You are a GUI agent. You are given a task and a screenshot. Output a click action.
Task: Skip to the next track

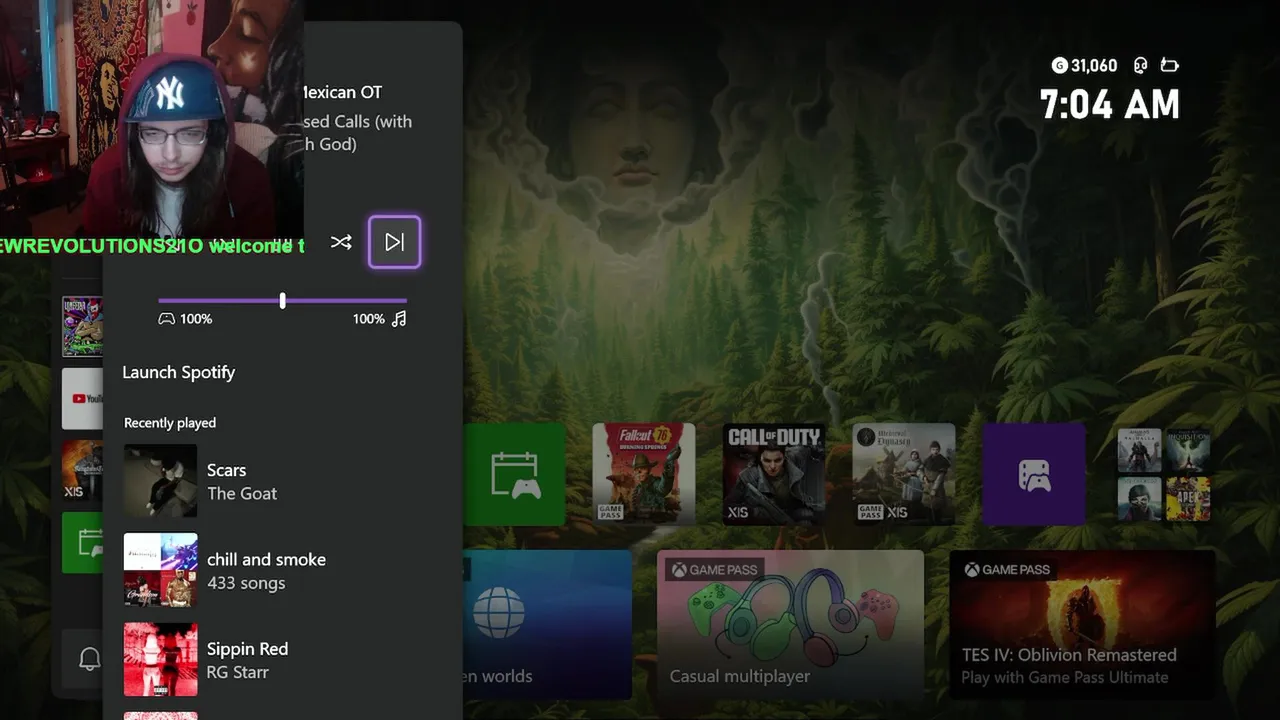tap(394, 242)
